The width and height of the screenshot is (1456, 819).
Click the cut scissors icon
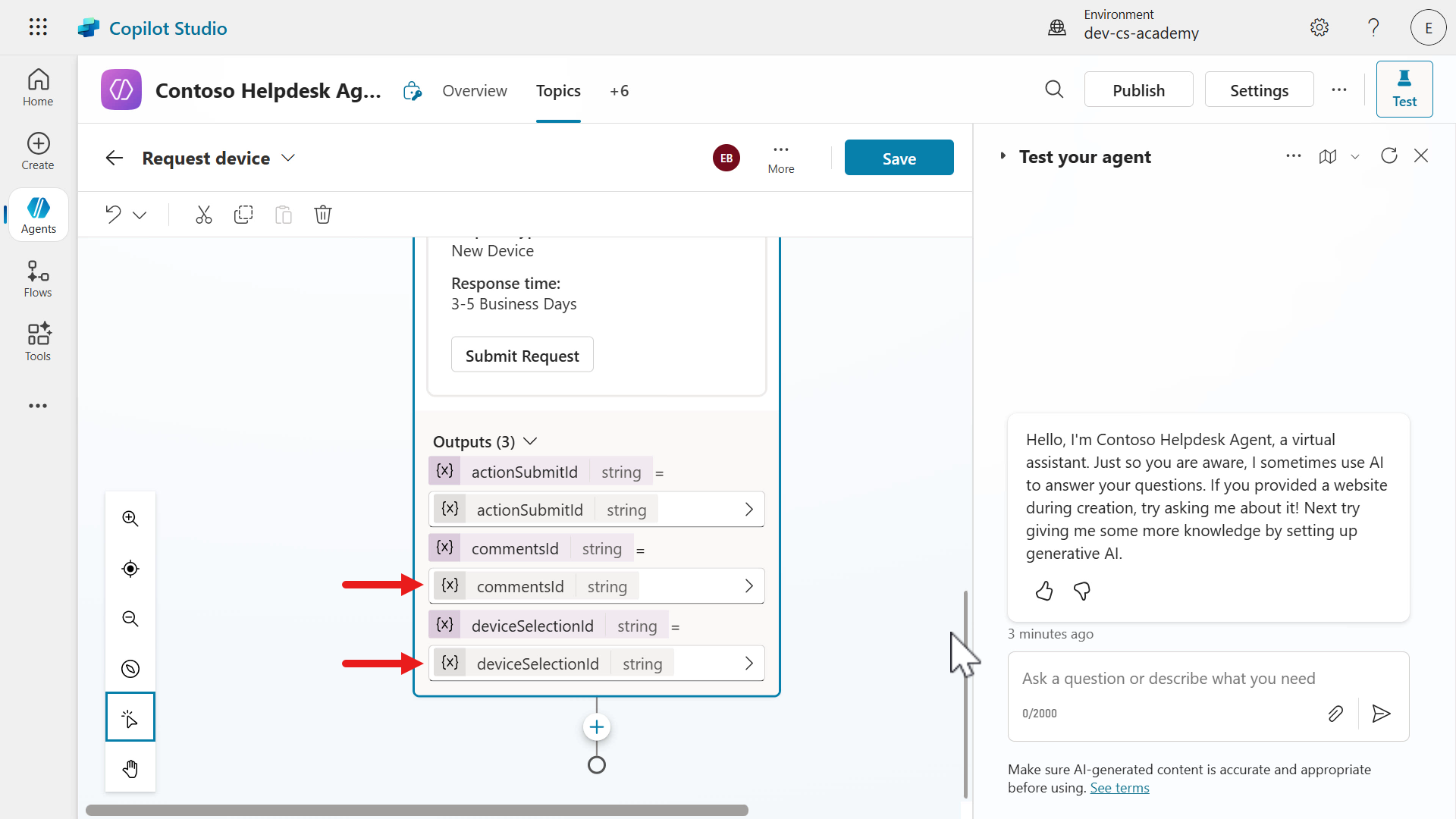(203, 215)
